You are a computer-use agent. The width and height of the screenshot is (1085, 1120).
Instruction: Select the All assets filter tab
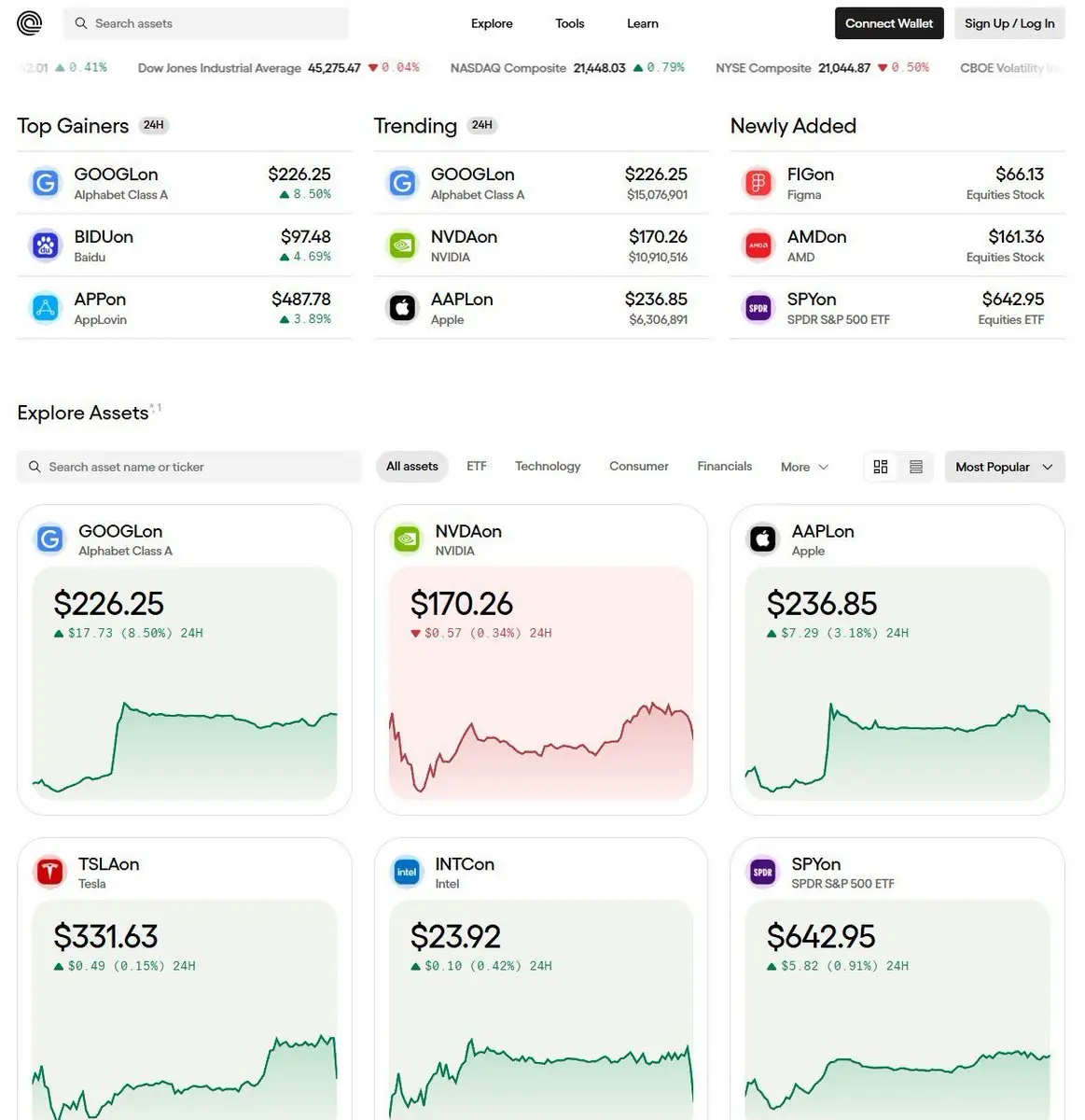tap(412, 467)
